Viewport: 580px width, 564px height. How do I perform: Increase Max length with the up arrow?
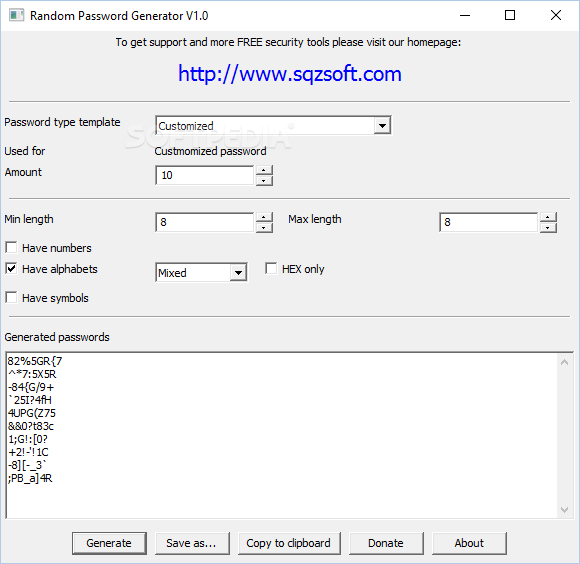tap(548, 217)
